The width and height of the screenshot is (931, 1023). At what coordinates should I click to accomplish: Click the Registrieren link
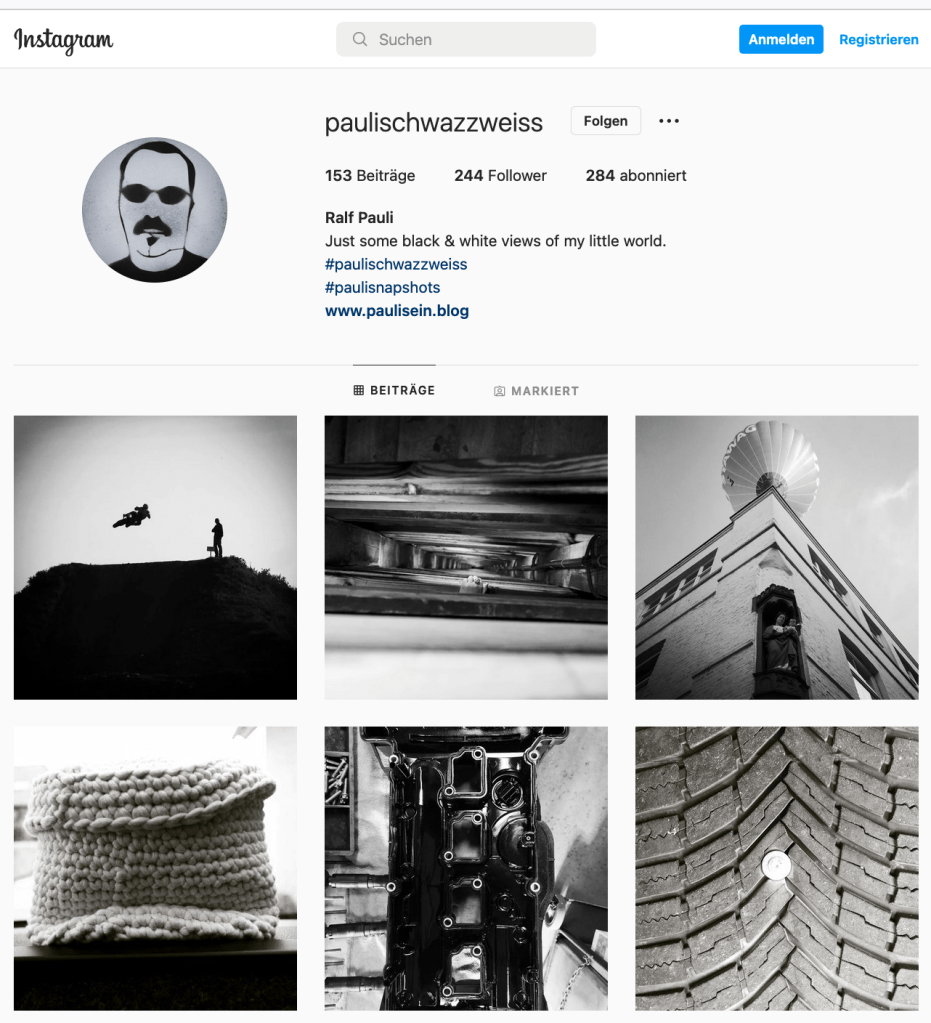878,39
